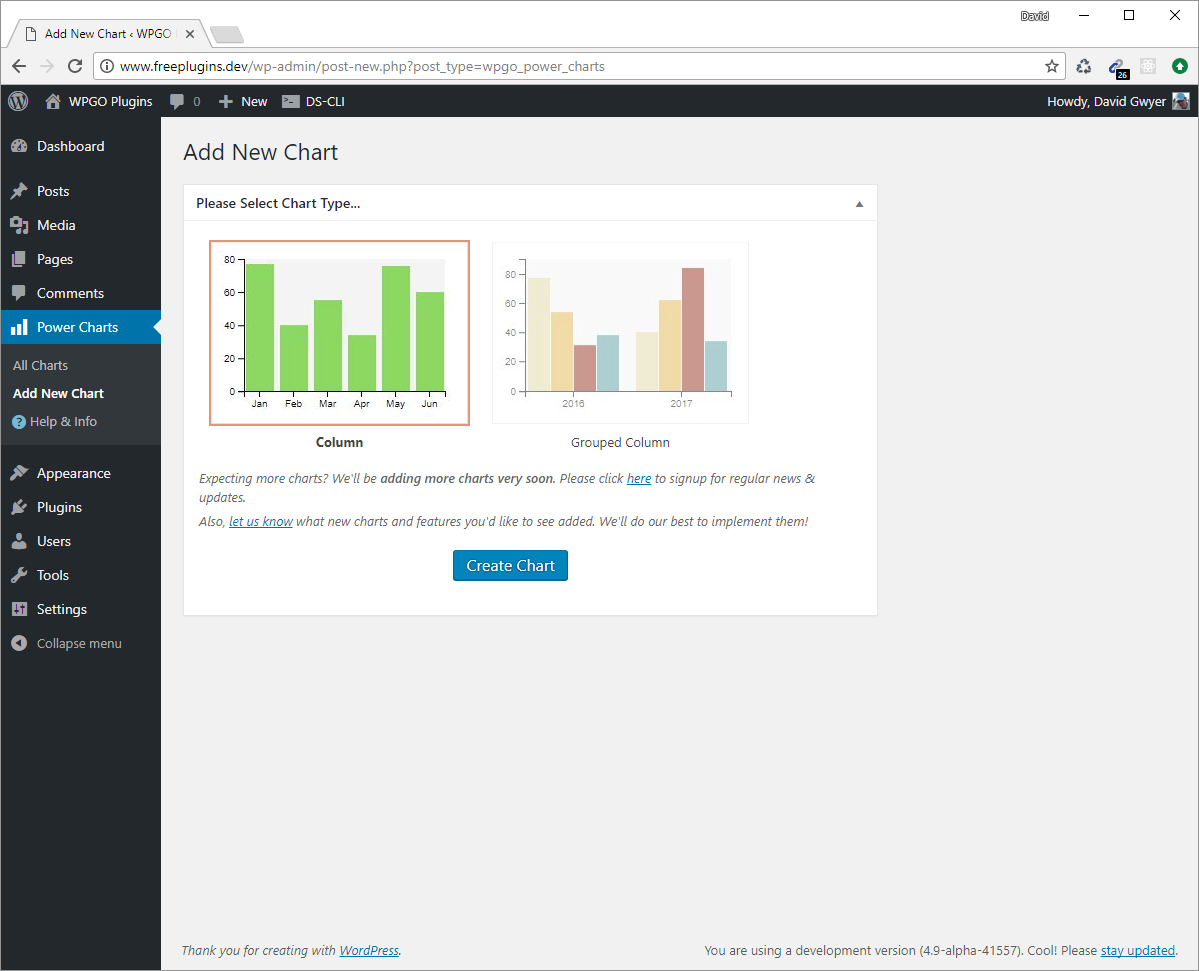Click the home icon beside WPGO Plugins
This screenshot has width=1199, height=971.
pos(52,101)
